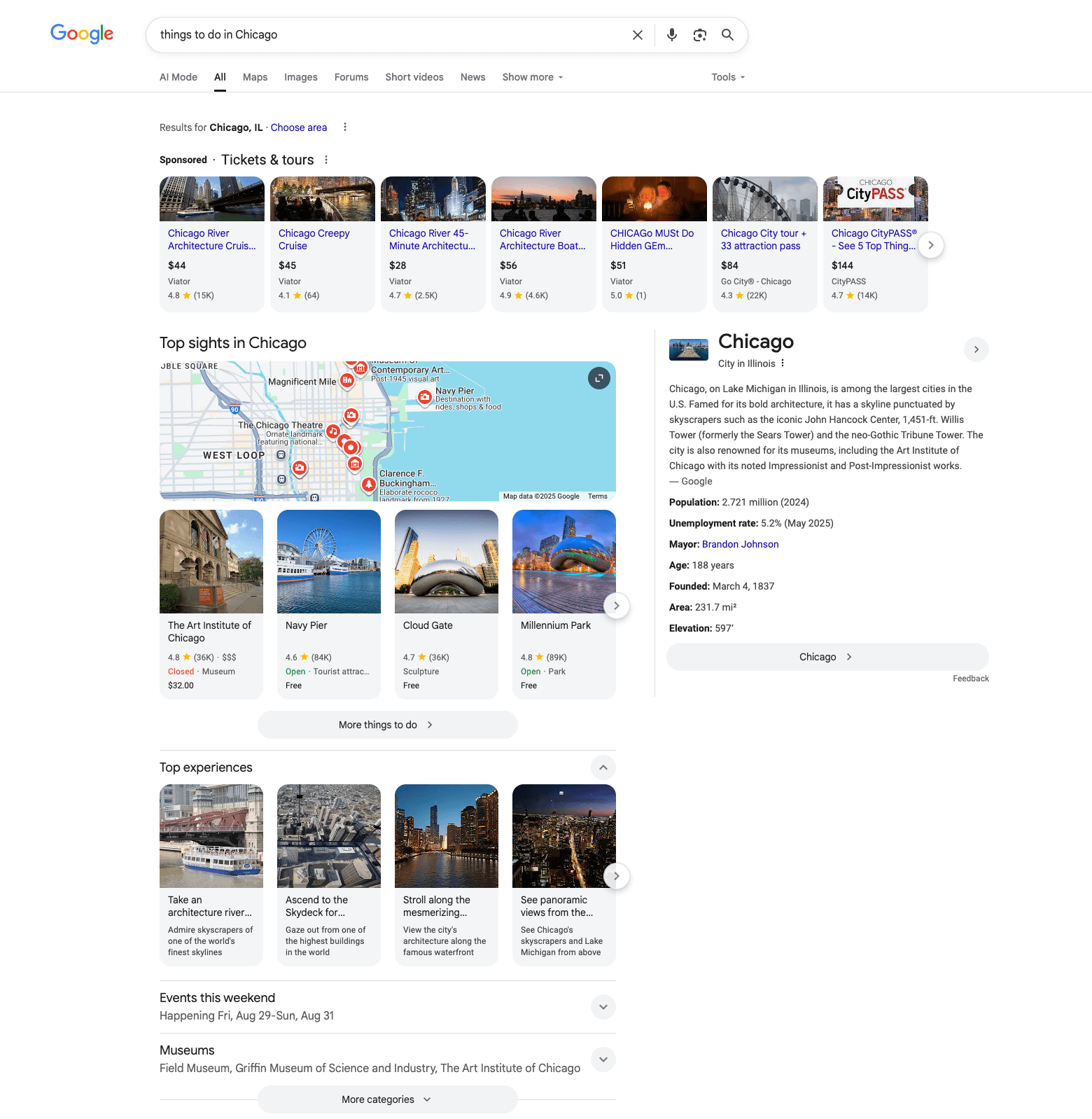The width and height of the screenshot is (1092, 1119).
Task: Open search by image camera icon
Action: pyautogui.click(x=700, y=35)
